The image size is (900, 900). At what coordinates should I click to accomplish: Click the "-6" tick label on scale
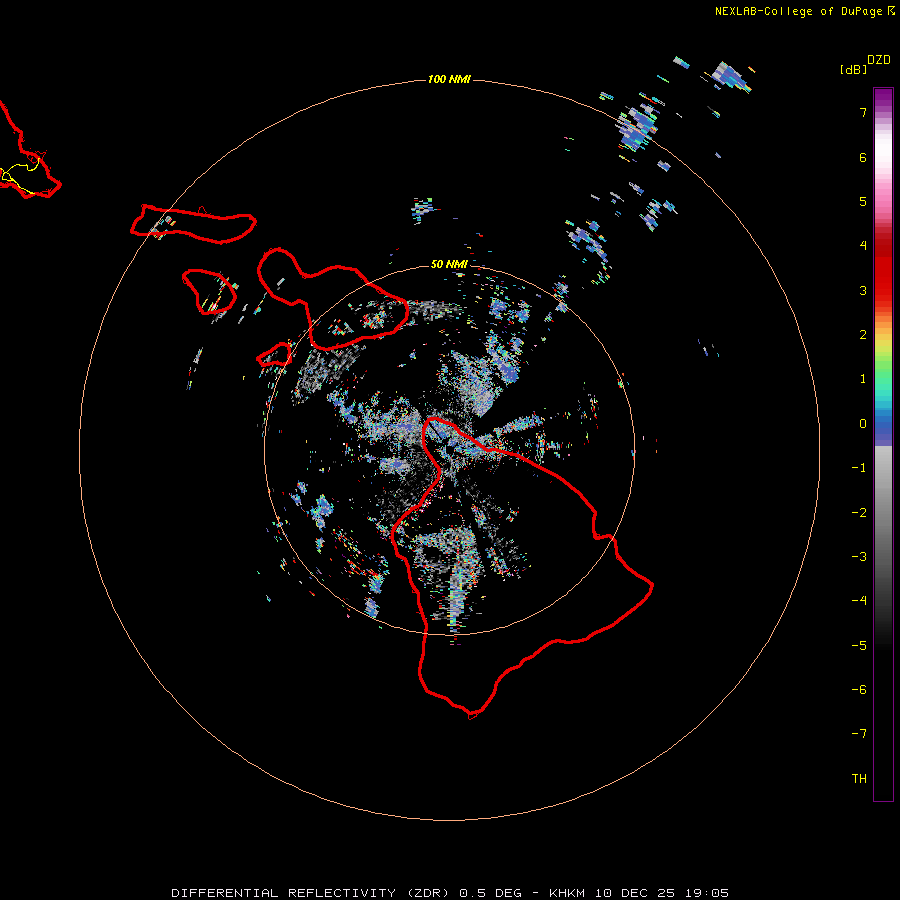click(859, 690)
